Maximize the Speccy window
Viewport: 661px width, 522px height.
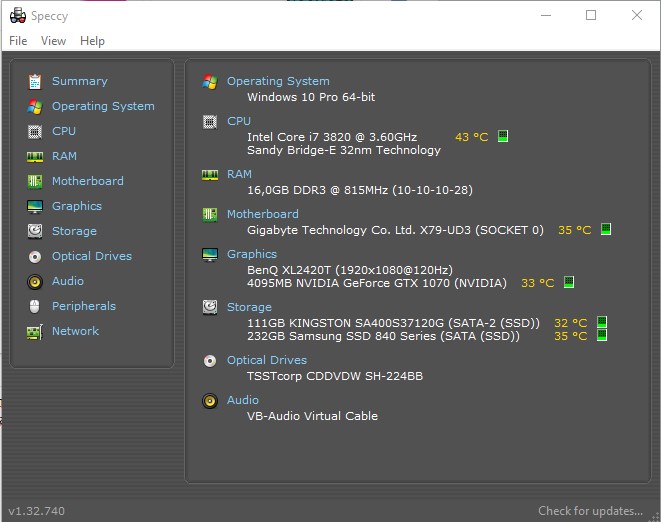591,15
